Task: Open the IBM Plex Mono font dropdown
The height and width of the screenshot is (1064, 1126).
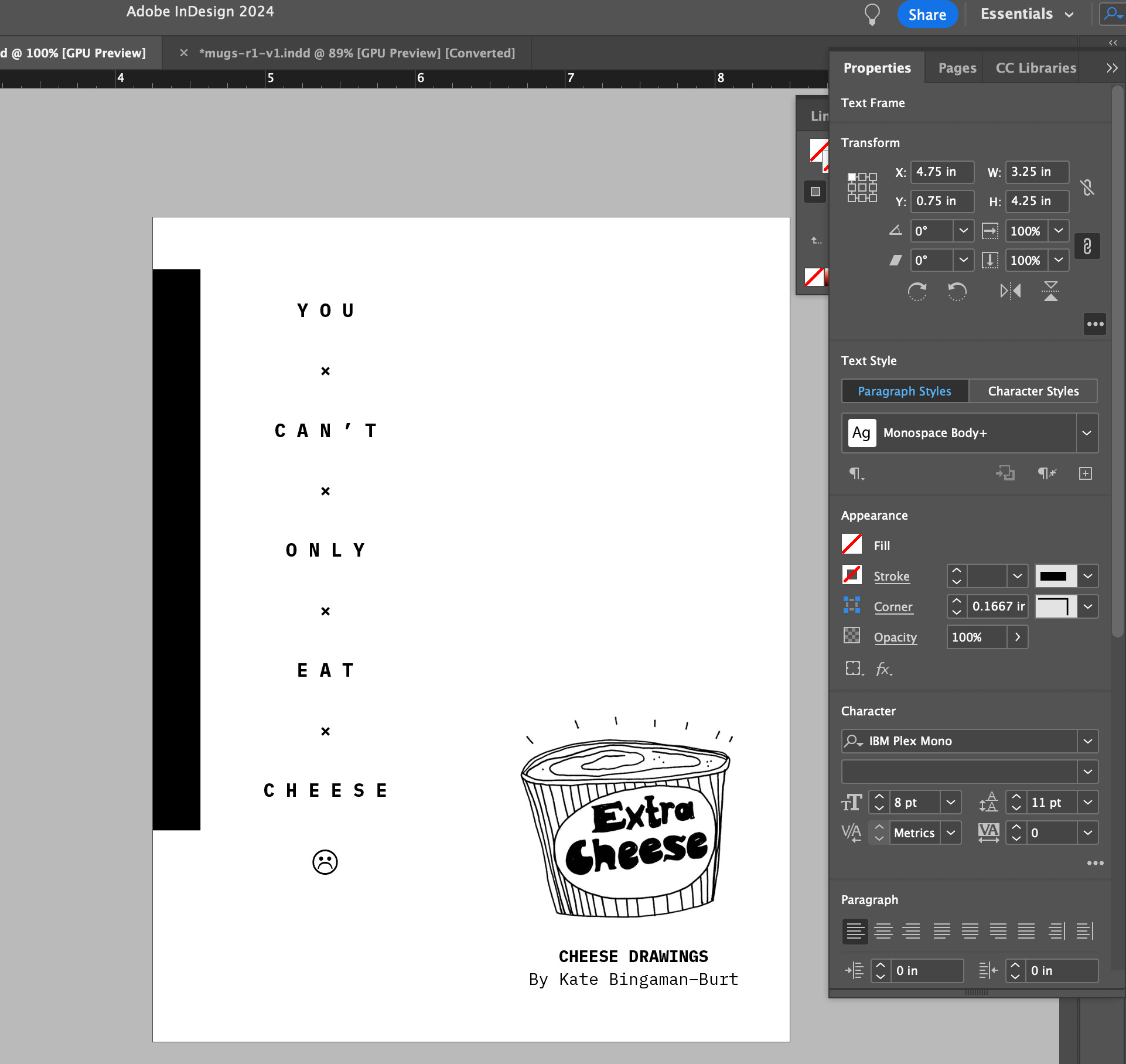Action: click(x=1088, y=741)
